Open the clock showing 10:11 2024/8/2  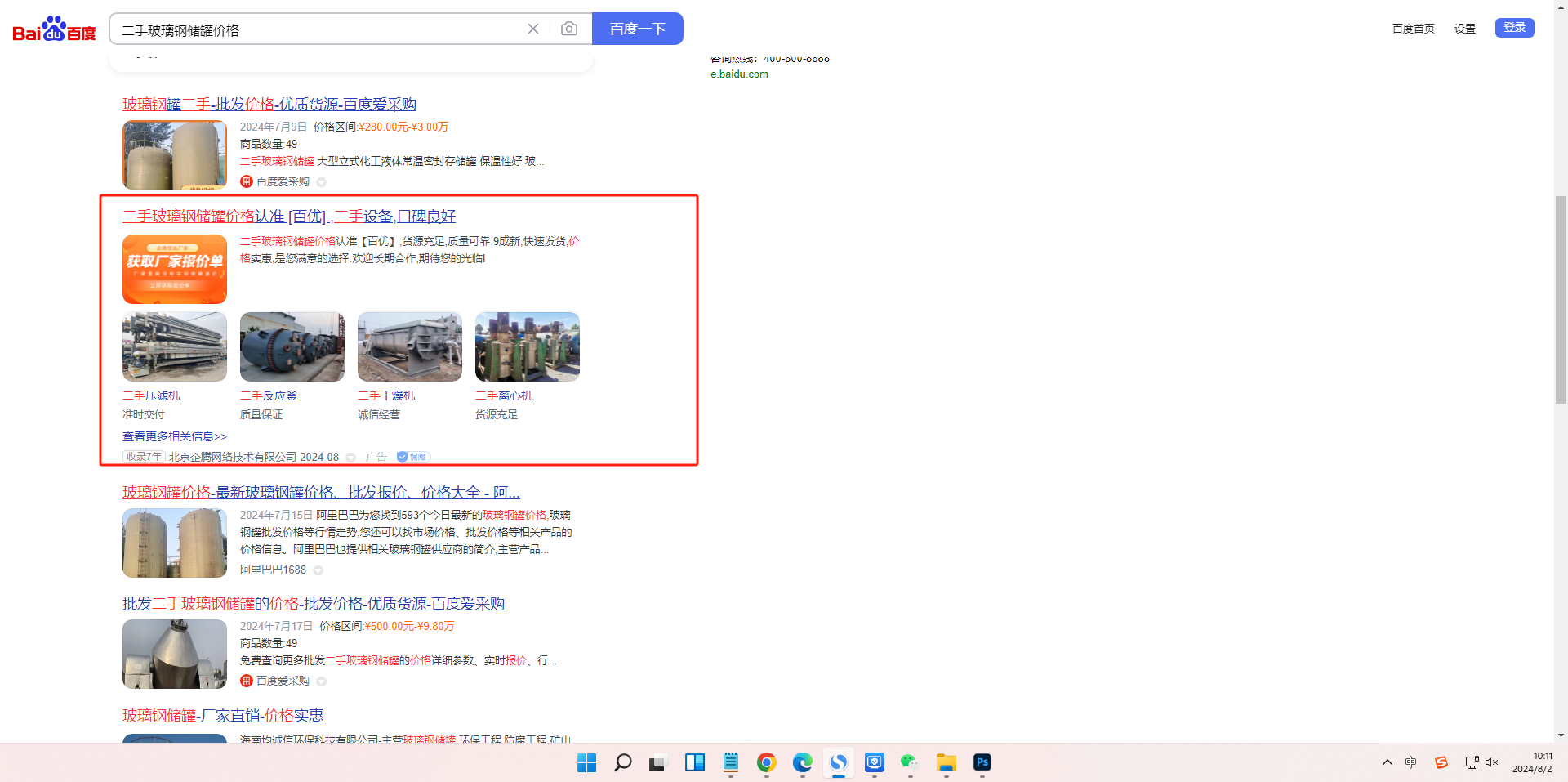(1532, 762)
